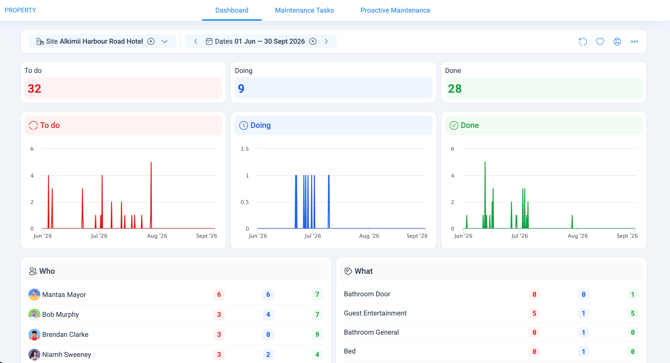Select Mantas Mayor row
Viewport: 670px width, 363px height.
pos(176,294)
